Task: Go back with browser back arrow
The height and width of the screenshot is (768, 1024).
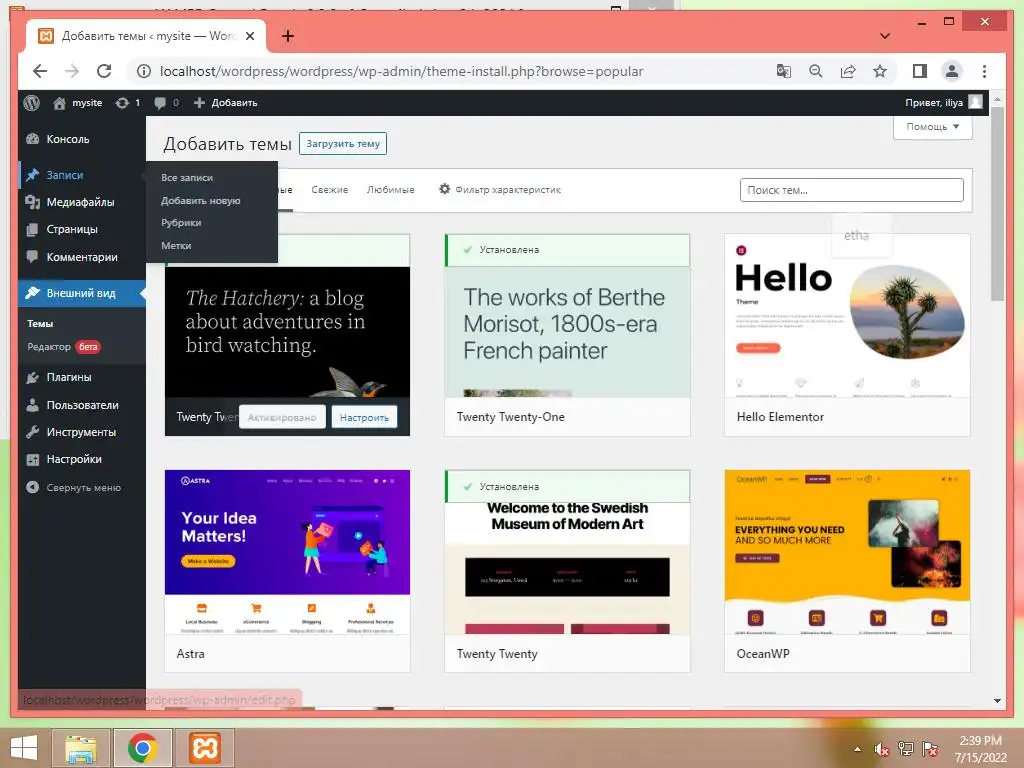Action: pos(40,71)
